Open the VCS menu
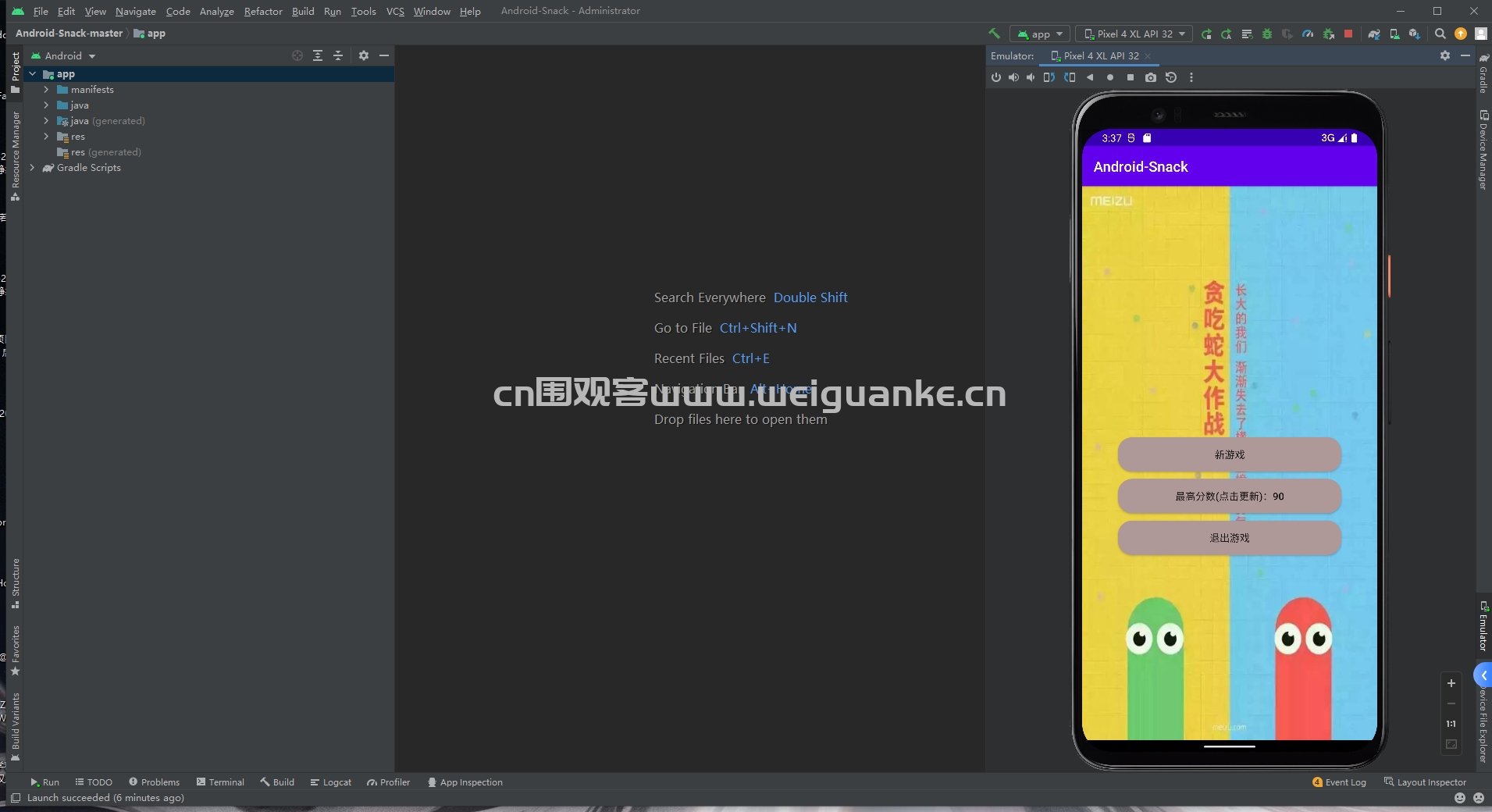 395,11
